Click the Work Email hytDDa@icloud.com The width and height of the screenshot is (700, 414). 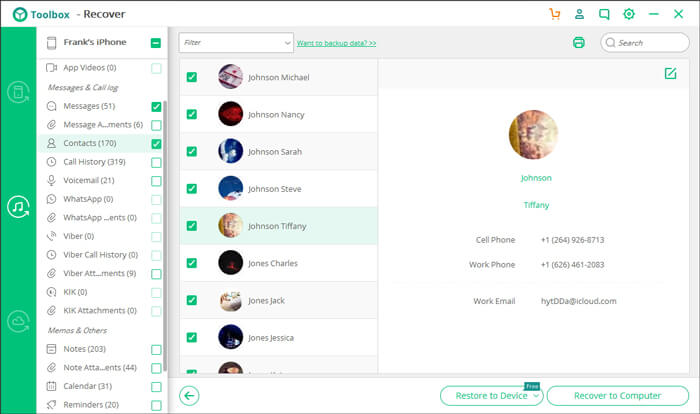pyautogui.click(x=579, y=301)
